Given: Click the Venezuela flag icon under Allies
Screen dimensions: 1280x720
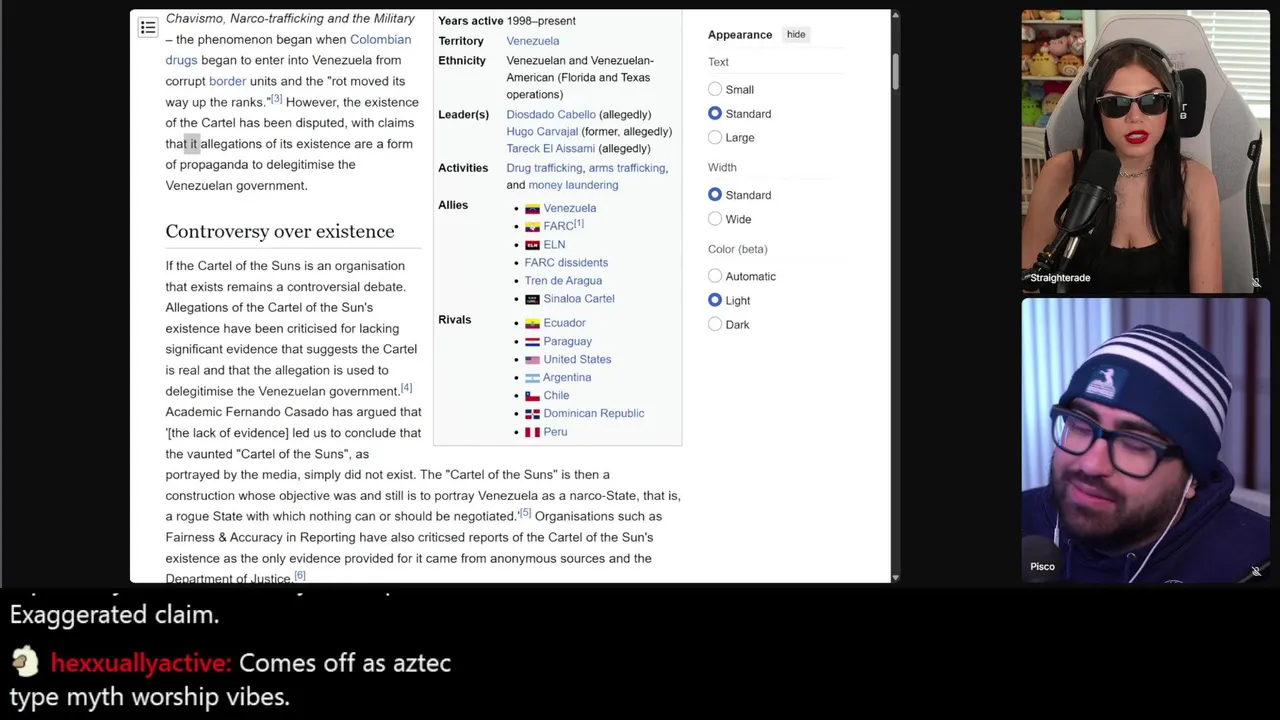Looking at the screenshot, I should point(532,208).
